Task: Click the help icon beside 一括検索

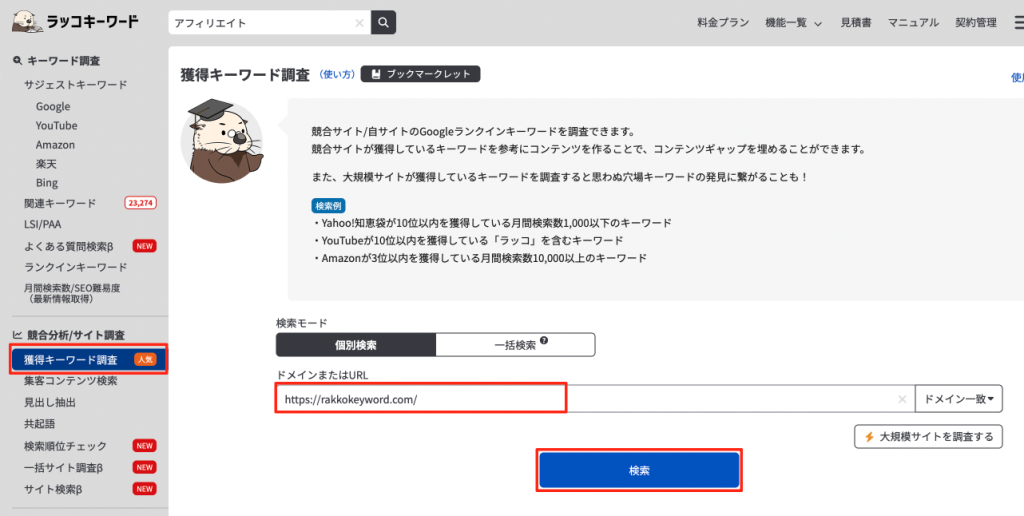Action: point(544,342)
